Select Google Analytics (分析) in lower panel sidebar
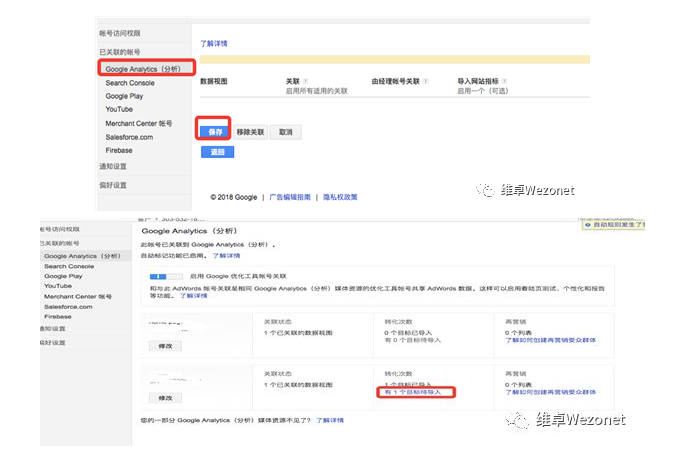The height and width of the screenshot is (455, 673). pos(82,256)
